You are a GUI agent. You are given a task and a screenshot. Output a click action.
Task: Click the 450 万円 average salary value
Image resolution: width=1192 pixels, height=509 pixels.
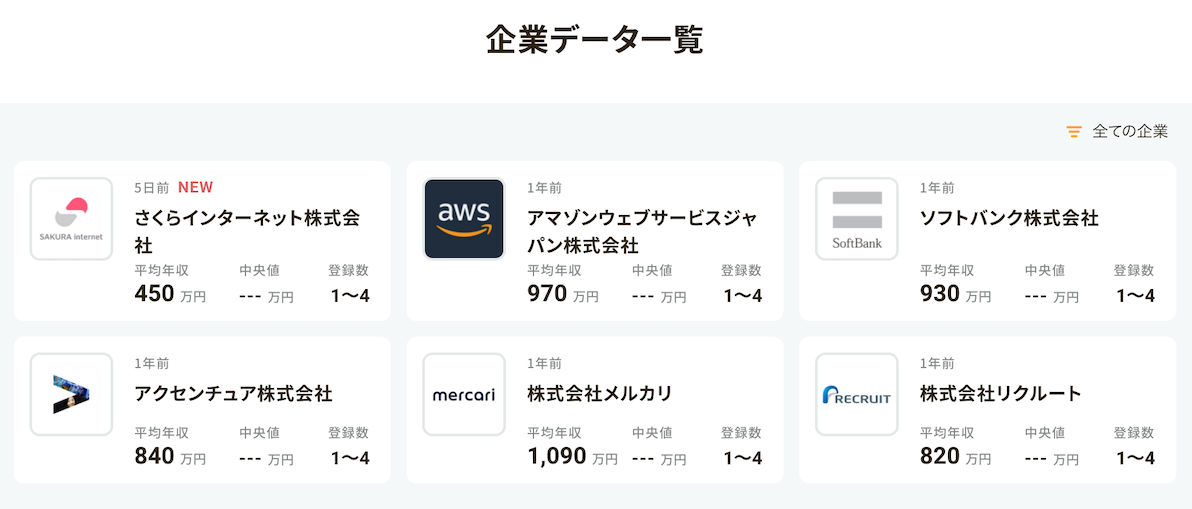pyautogui.click(x=169, y=294)
